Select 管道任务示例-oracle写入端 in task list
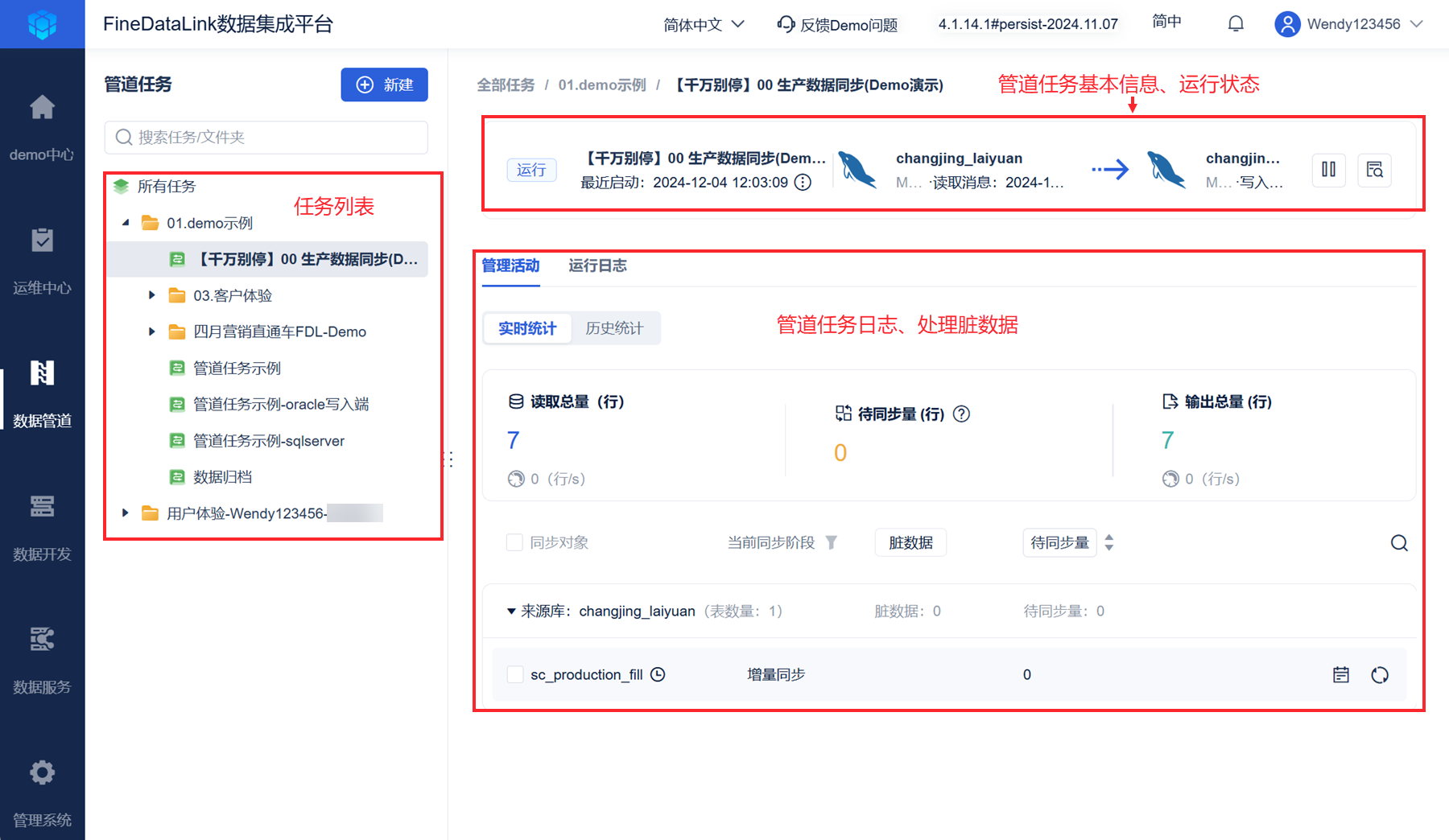The height and width of the screenshot is (840, 1449). pyautogui.click(x=281, y=404)
